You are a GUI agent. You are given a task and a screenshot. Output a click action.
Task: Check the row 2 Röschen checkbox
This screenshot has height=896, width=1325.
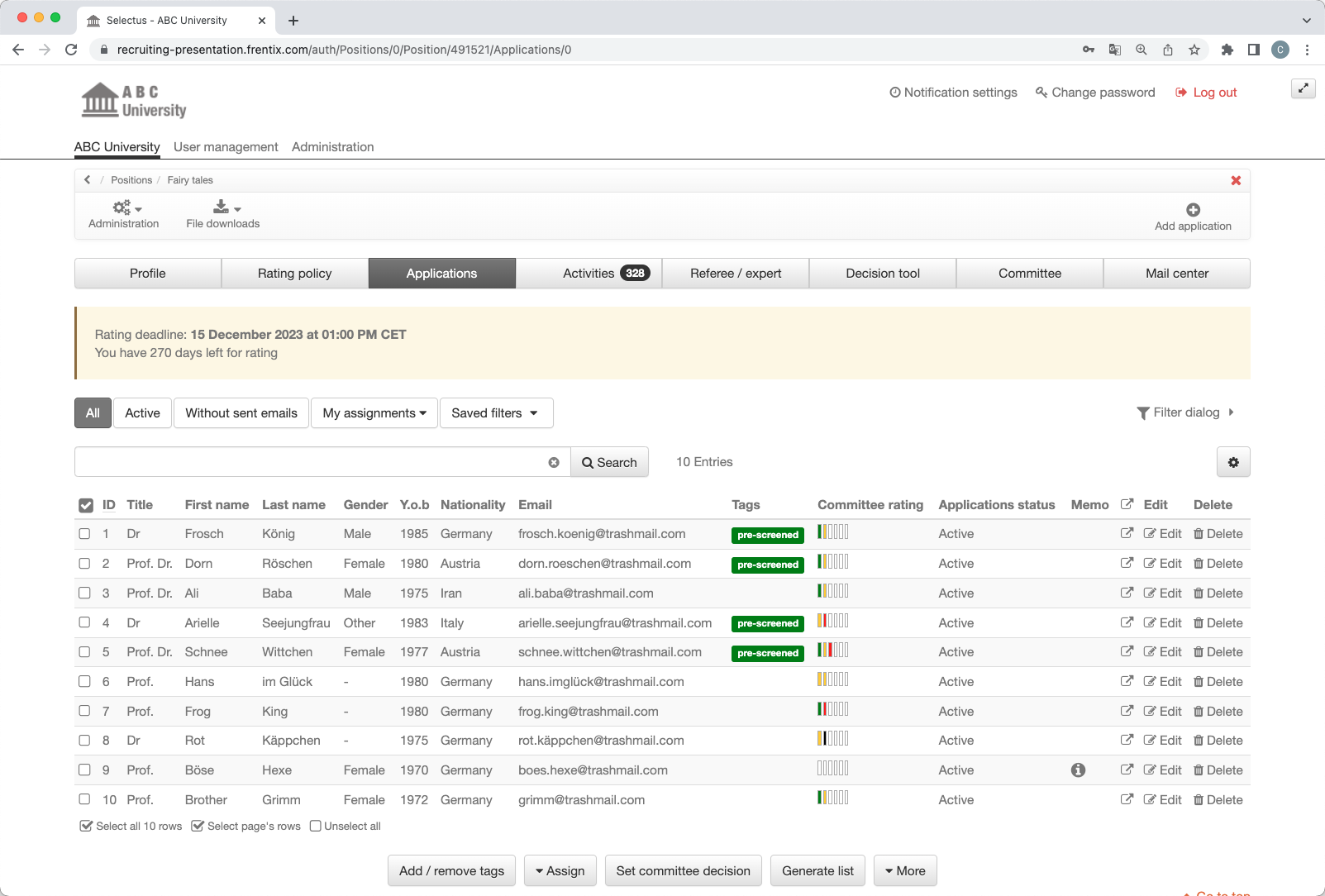tap(84, 564)
